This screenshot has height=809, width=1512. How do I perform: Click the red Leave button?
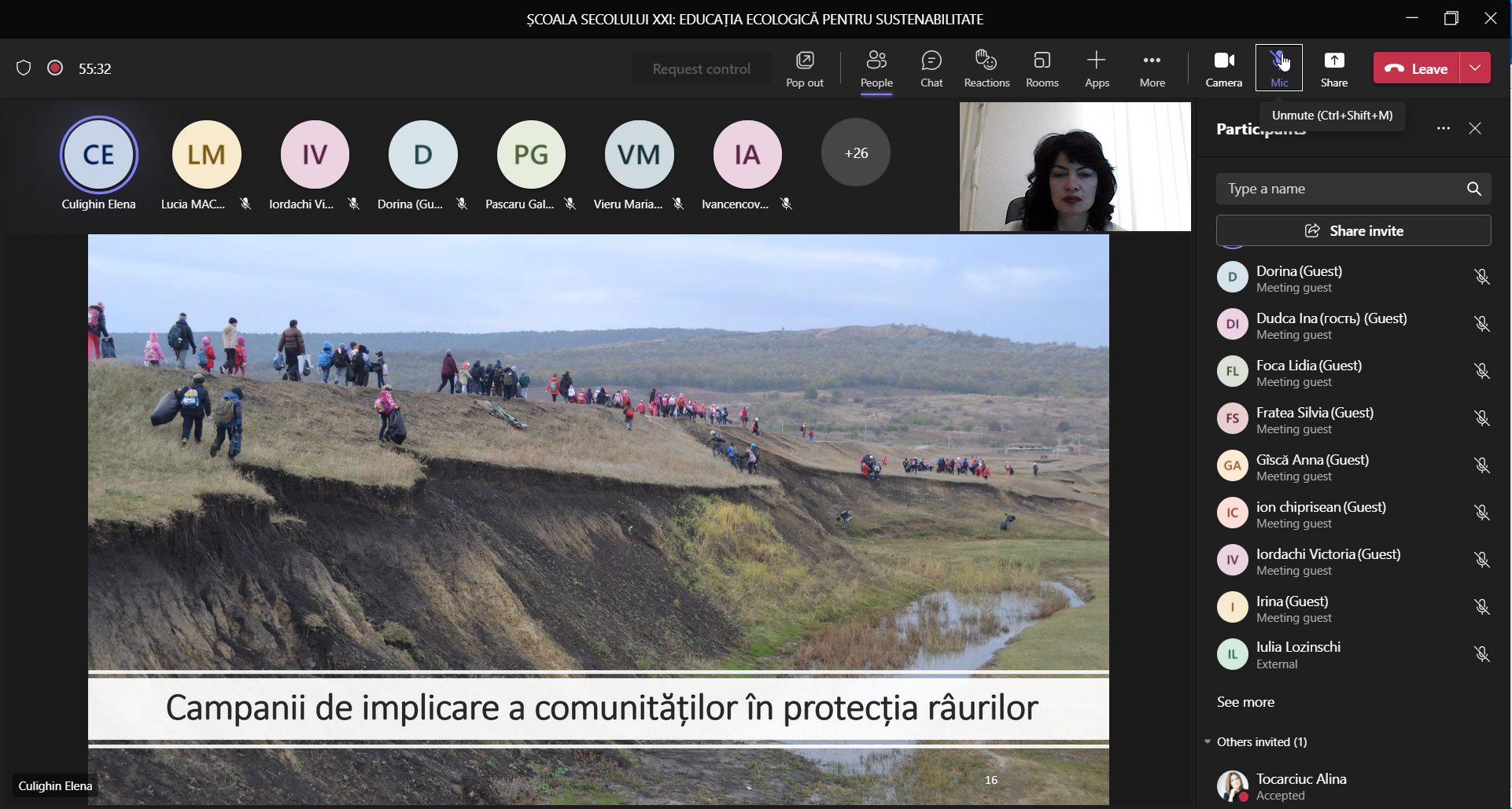(x=1417, y=68)
